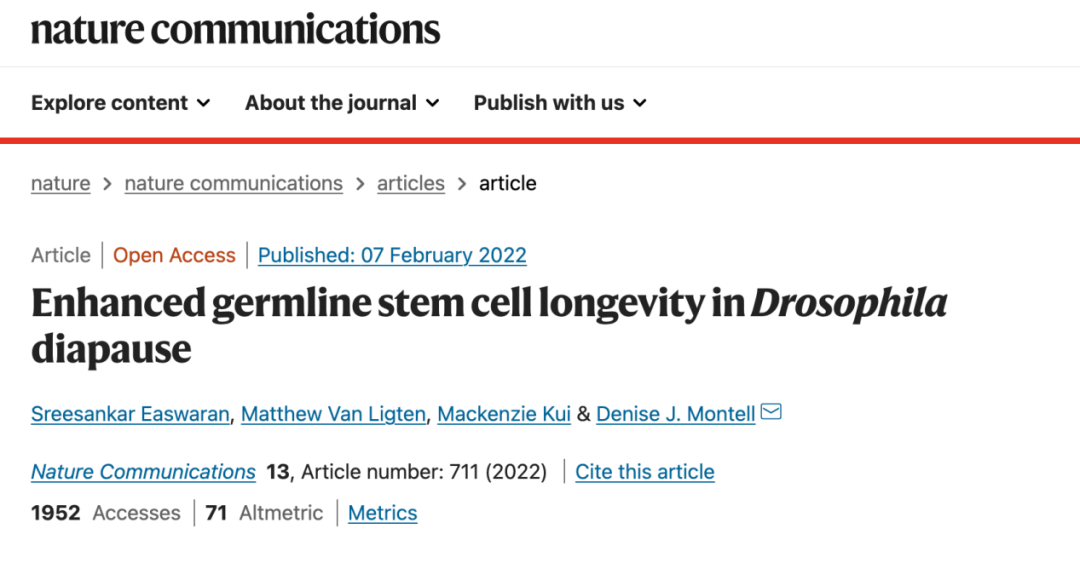Go to the nature breadcrumb link
1080x563 pixels.
(x=61, y=183)
